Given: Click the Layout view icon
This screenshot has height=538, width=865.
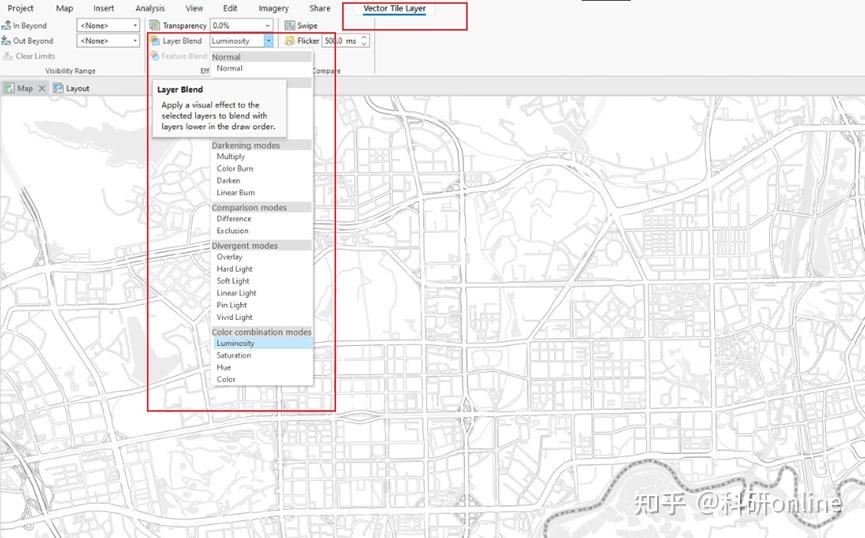Looking at the screenshot, I should pos(58,88).
